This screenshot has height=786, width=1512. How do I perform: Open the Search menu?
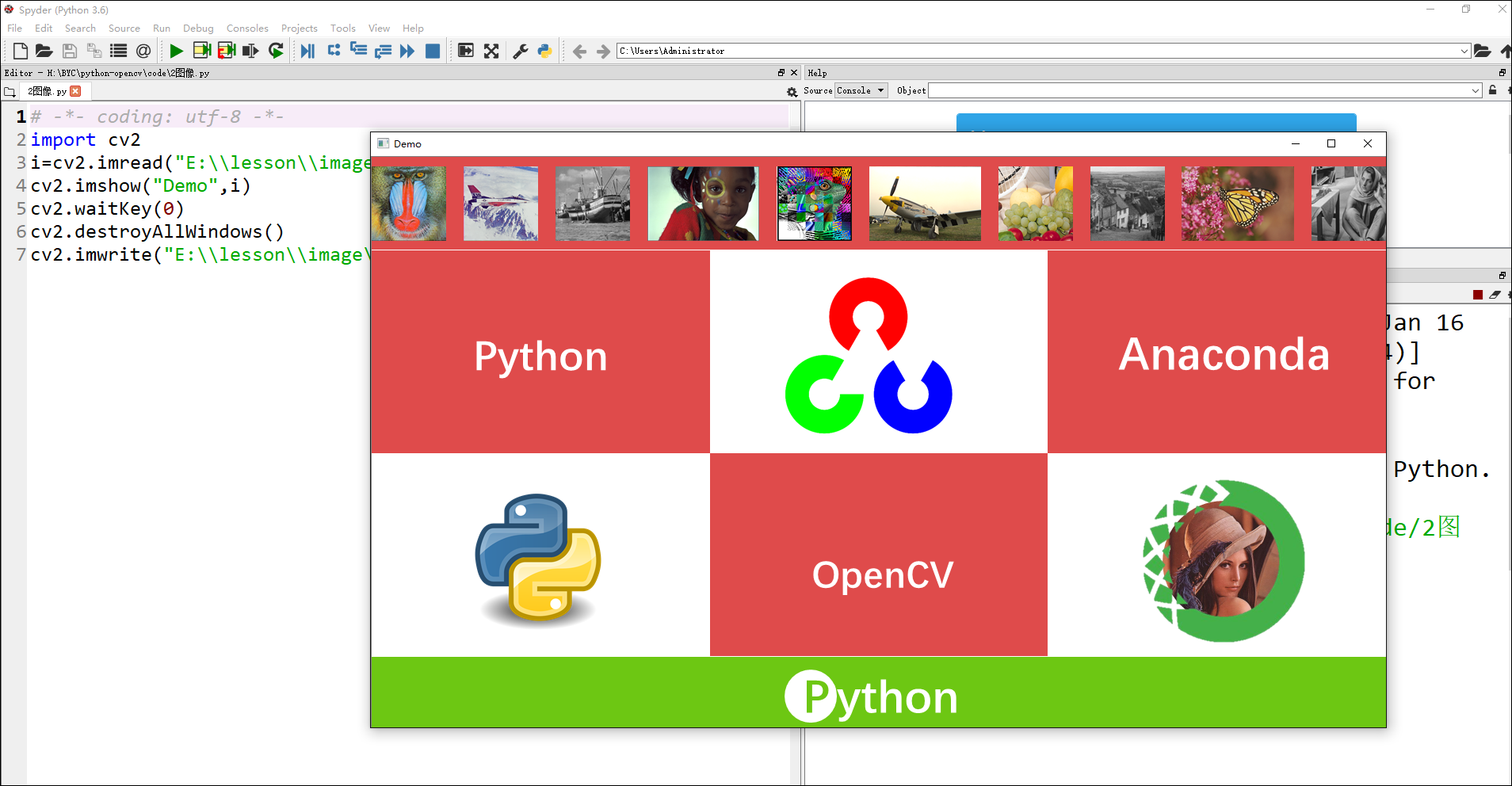click(x=80, y=28)
